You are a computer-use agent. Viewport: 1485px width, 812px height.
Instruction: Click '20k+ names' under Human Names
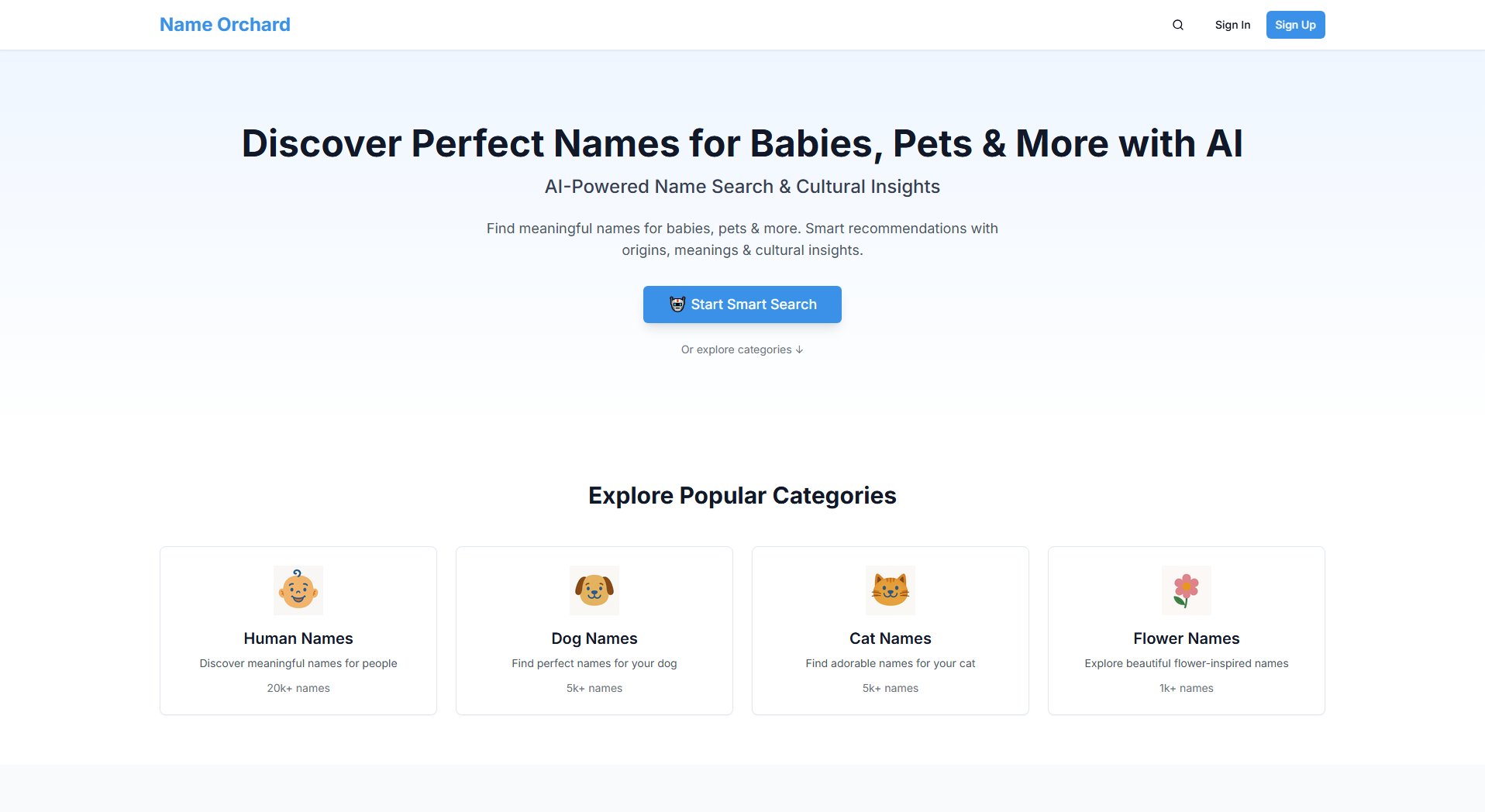pos(298,687)
